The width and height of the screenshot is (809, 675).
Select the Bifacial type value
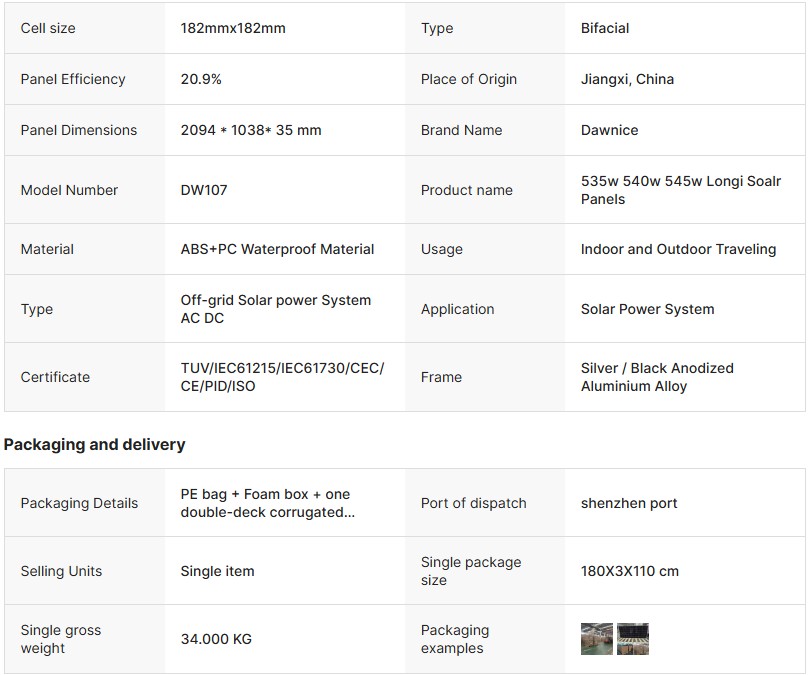[605, 28]
